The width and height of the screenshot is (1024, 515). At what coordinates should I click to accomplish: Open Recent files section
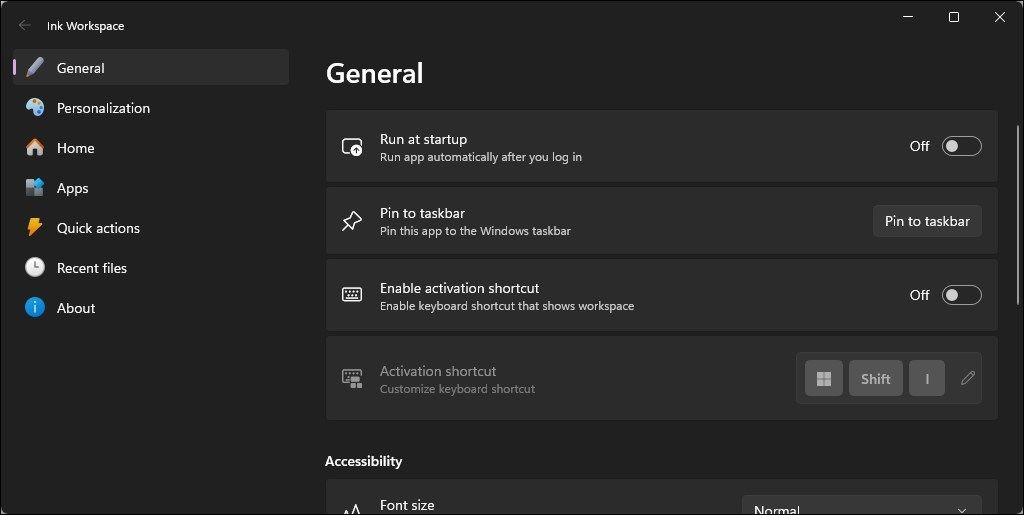(x=151, y=268)
